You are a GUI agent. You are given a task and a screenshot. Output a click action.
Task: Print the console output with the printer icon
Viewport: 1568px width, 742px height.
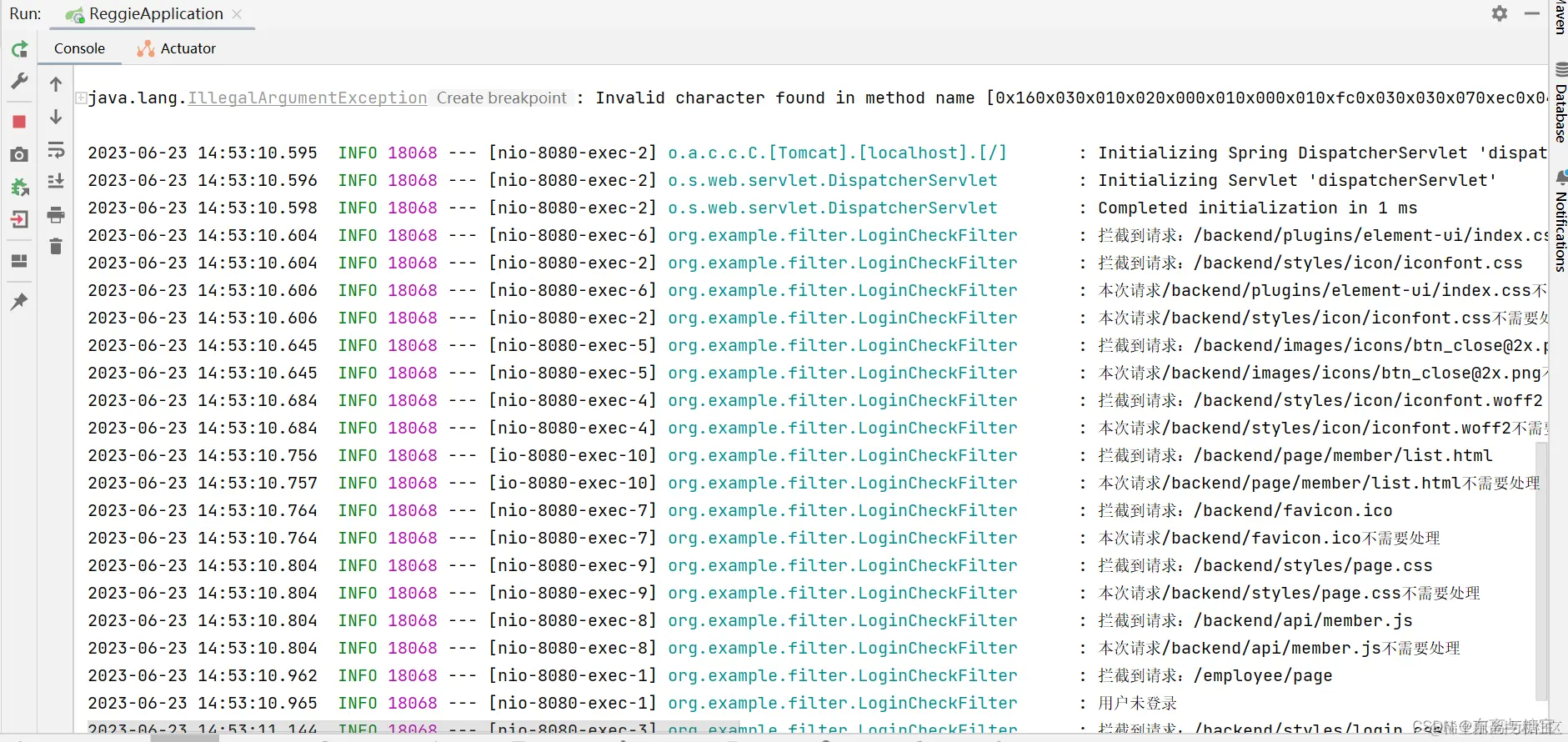point(56,215)
